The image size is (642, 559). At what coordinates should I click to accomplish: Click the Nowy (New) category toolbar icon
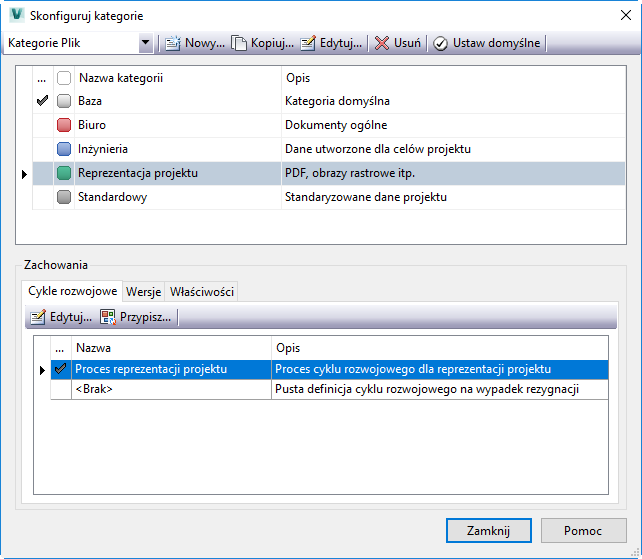pyautogui.click(x=173, y=44)
